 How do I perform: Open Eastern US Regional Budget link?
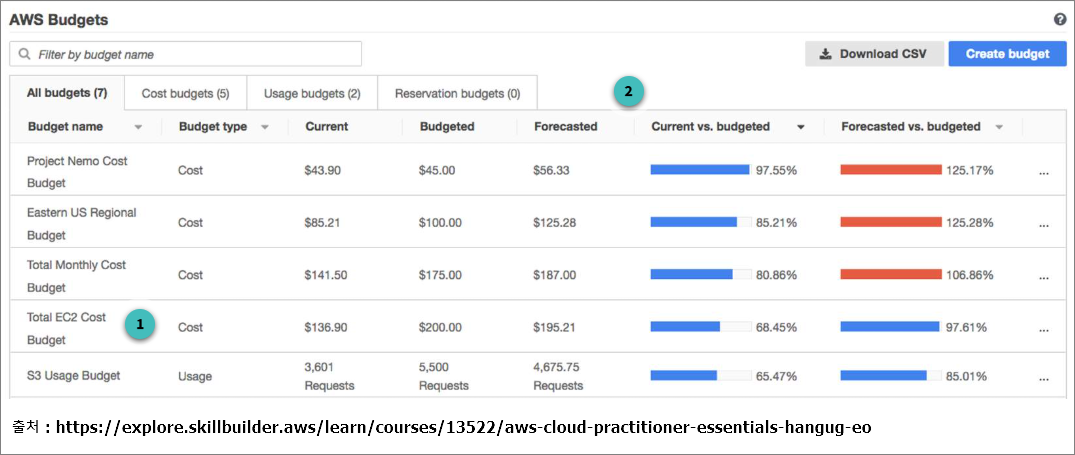click(82, 224)
